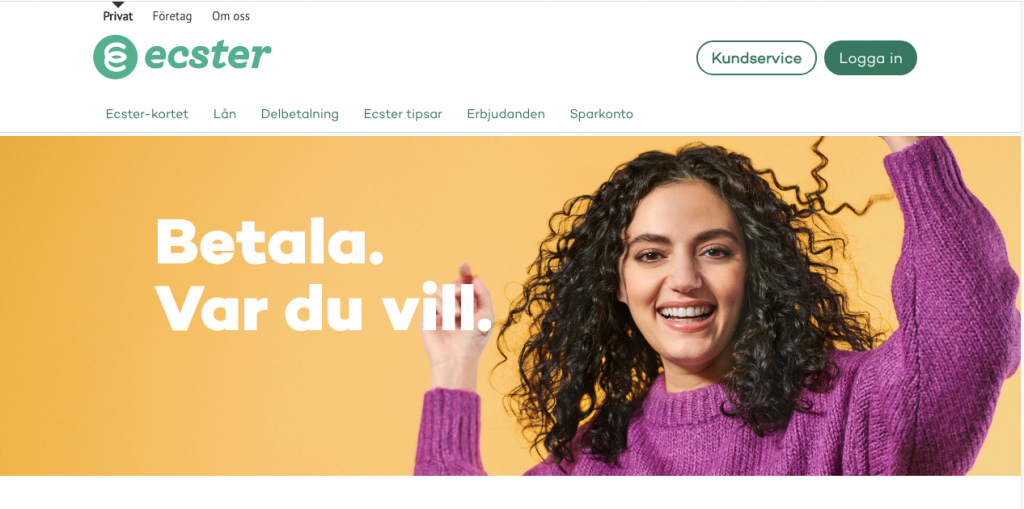The height and width of the screenshot is (509, 1024).
Task: Switch to the Företag section
Action: click(172, 16)
